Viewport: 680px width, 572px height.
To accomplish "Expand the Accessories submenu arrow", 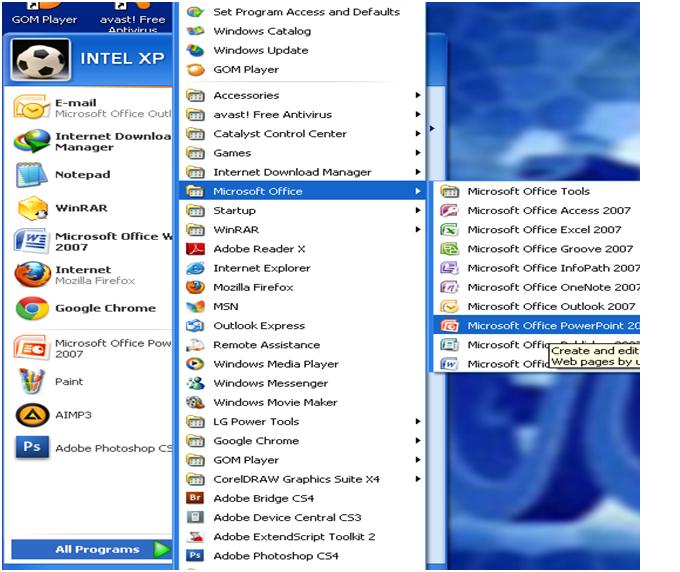I will click(x=418, y=95).
